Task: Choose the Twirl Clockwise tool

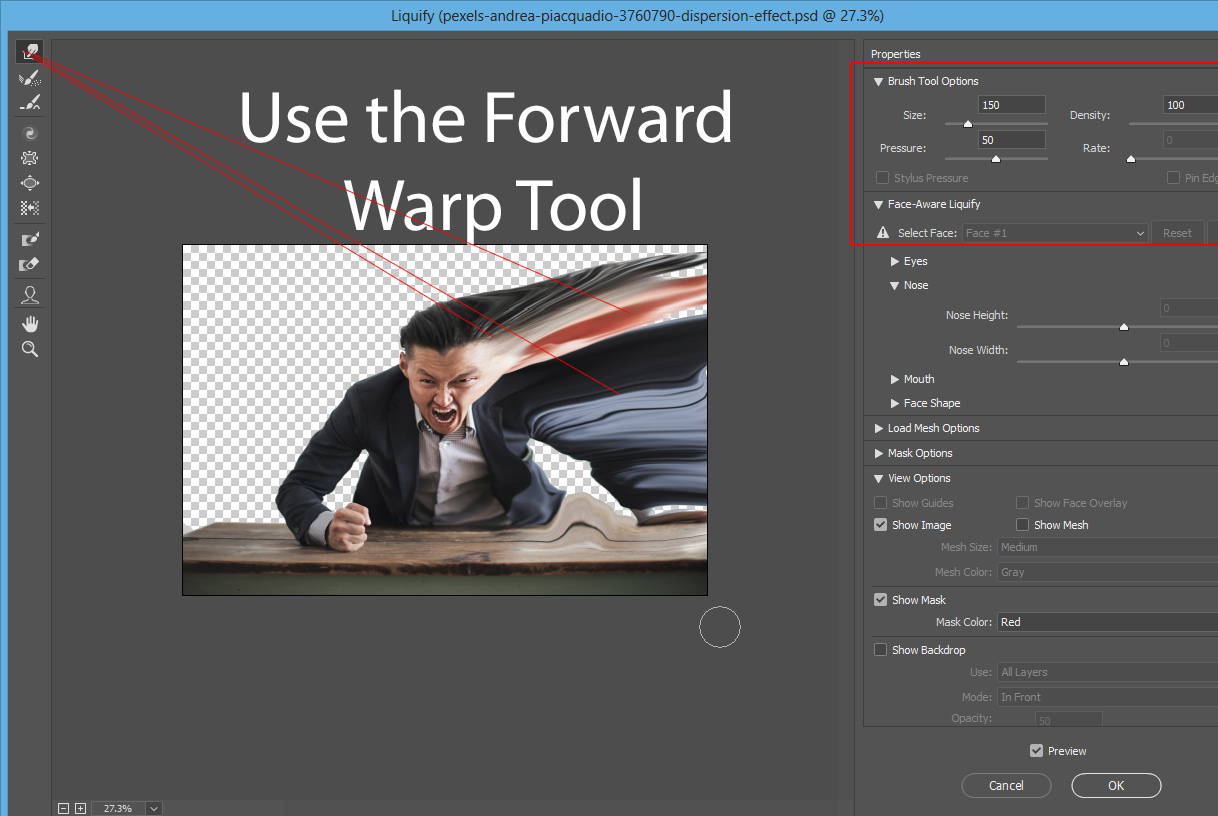Action: click(x=29, y=132)
